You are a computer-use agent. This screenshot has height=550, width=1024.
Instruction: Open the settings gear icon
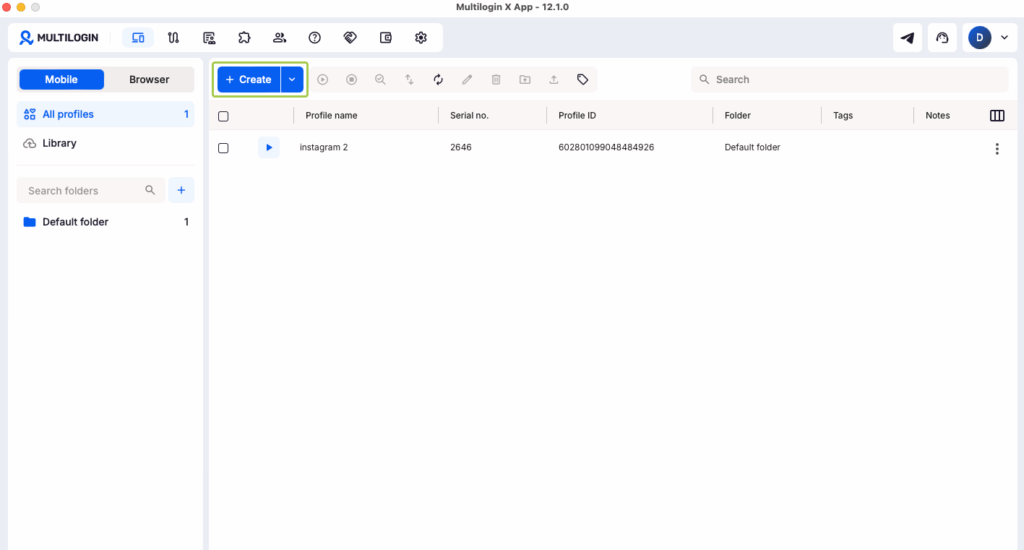[421, 38]
